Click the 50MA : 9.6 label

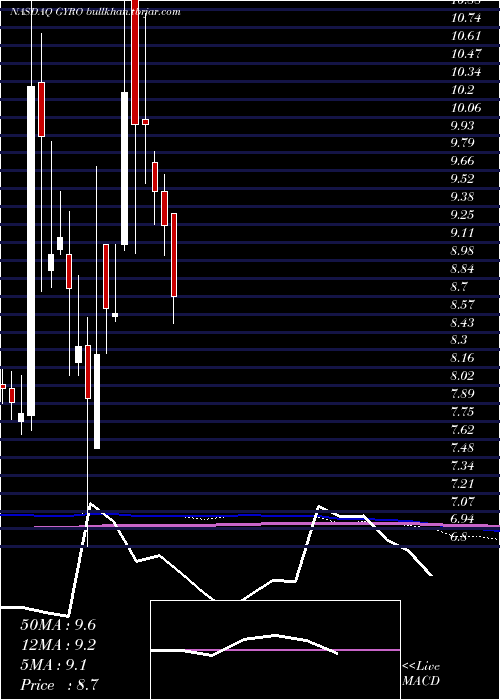coord(58,625)
